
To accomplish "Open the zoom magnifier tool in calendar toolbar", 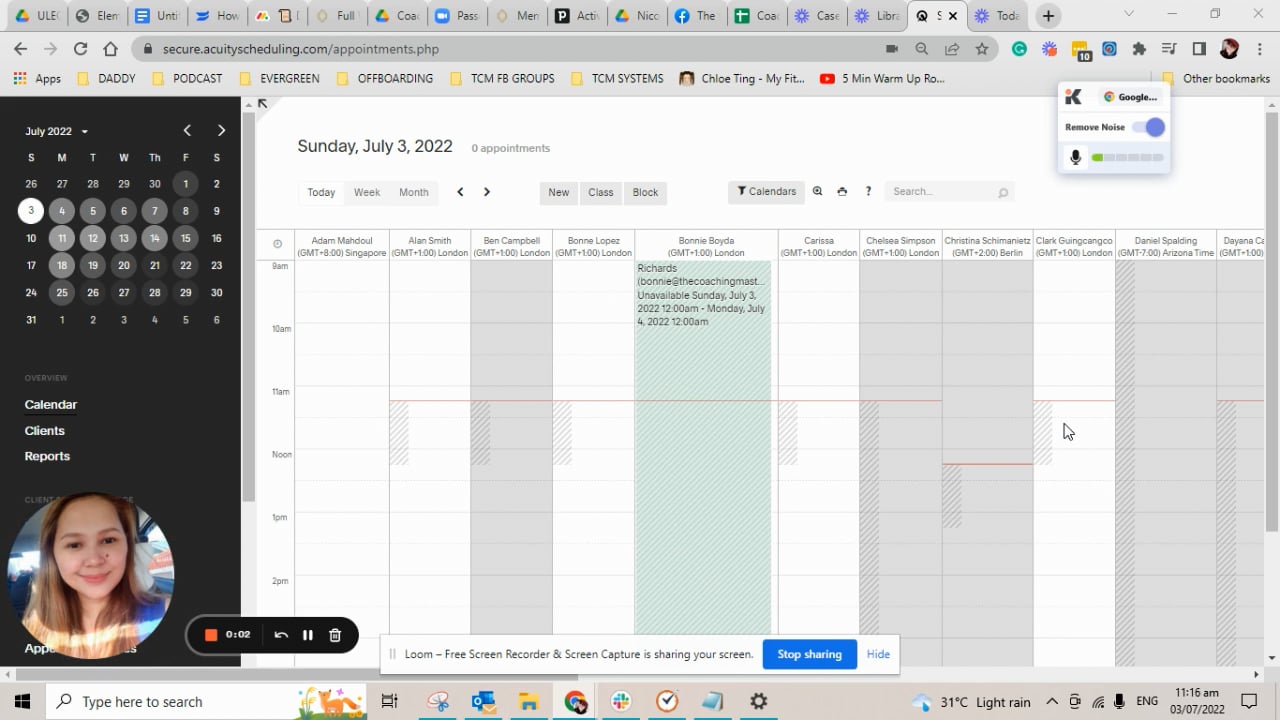I will (x=818, y=192).
